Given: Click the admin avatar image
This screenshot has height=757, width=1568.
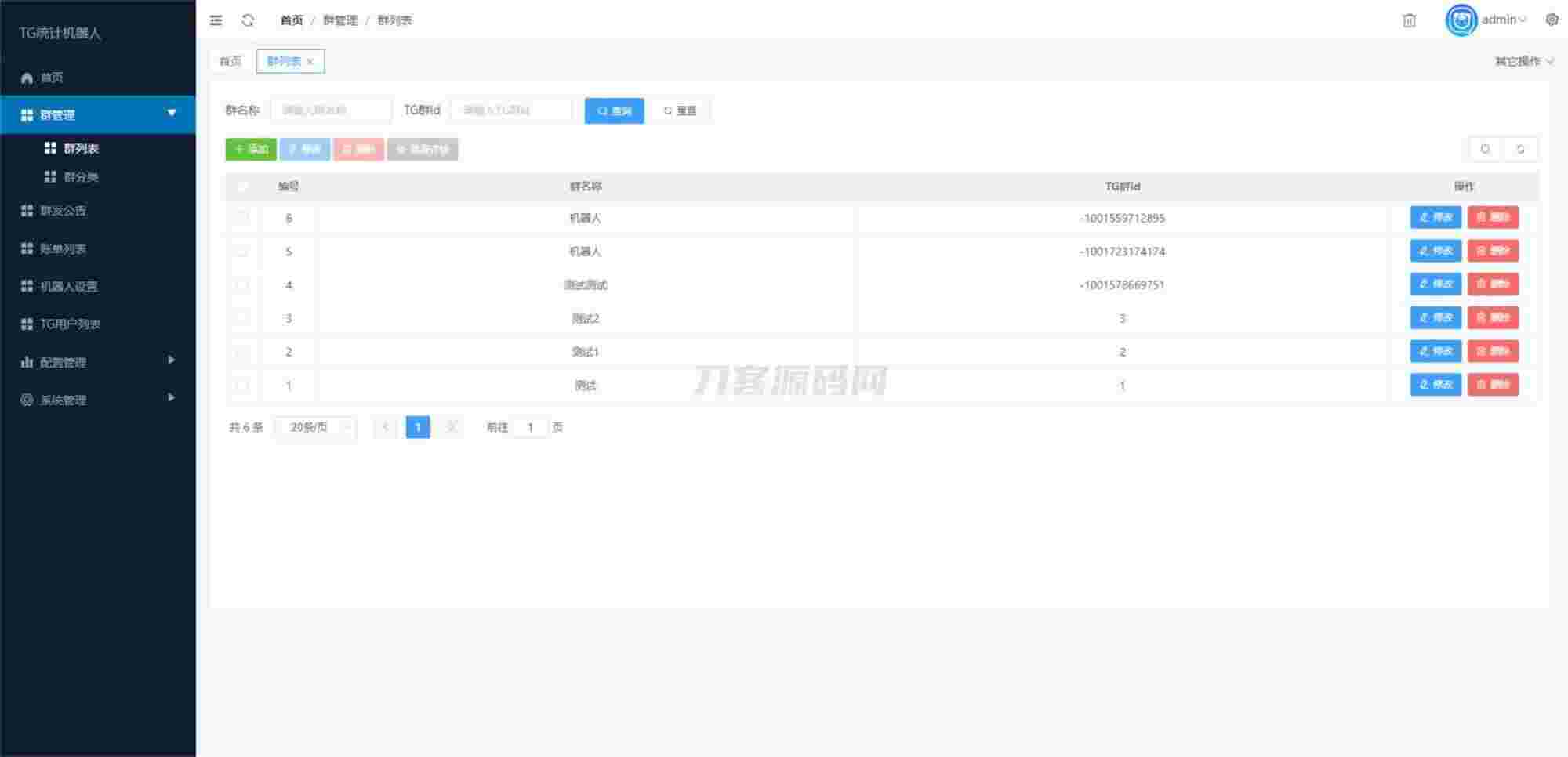Looking at the screenshot, I should pyautogui.click(x=1461, y=20).
